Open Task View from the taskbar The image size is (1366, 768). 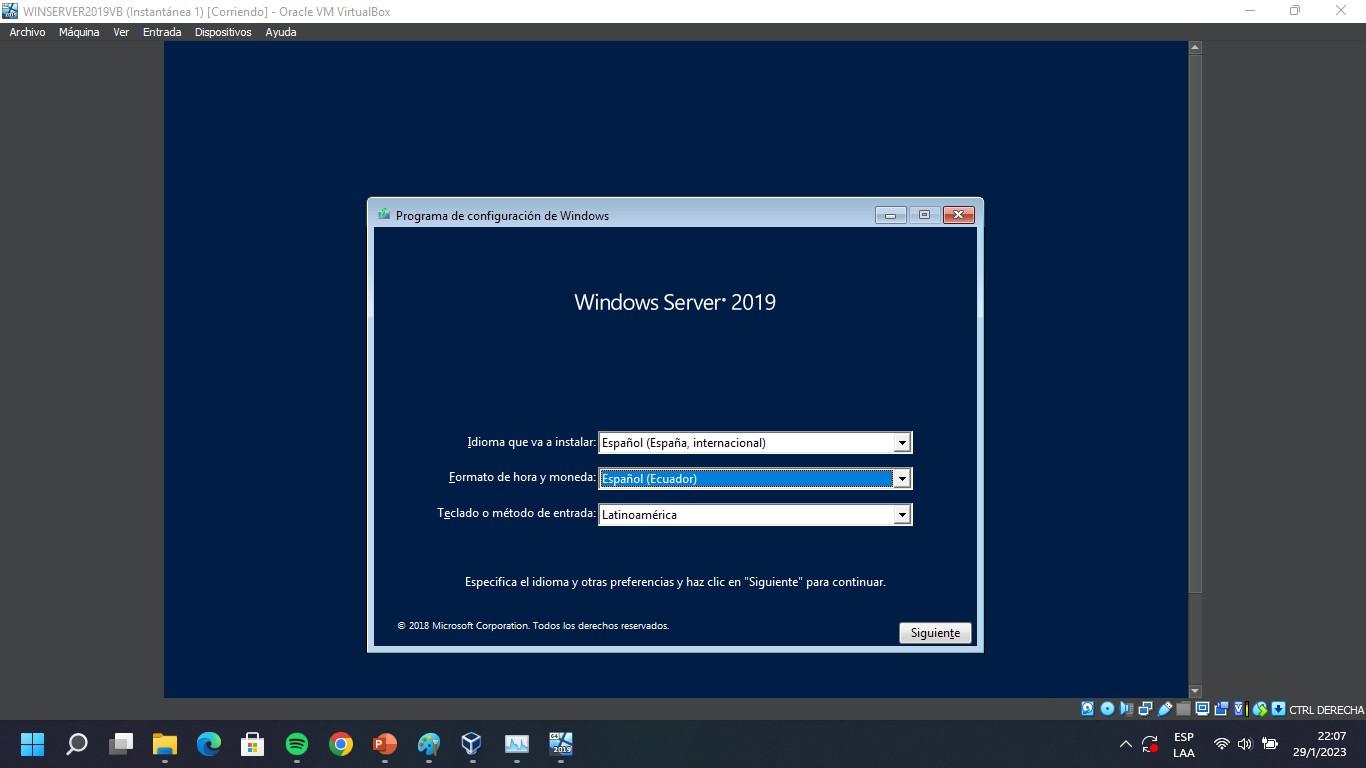click(x=121, y=744)
